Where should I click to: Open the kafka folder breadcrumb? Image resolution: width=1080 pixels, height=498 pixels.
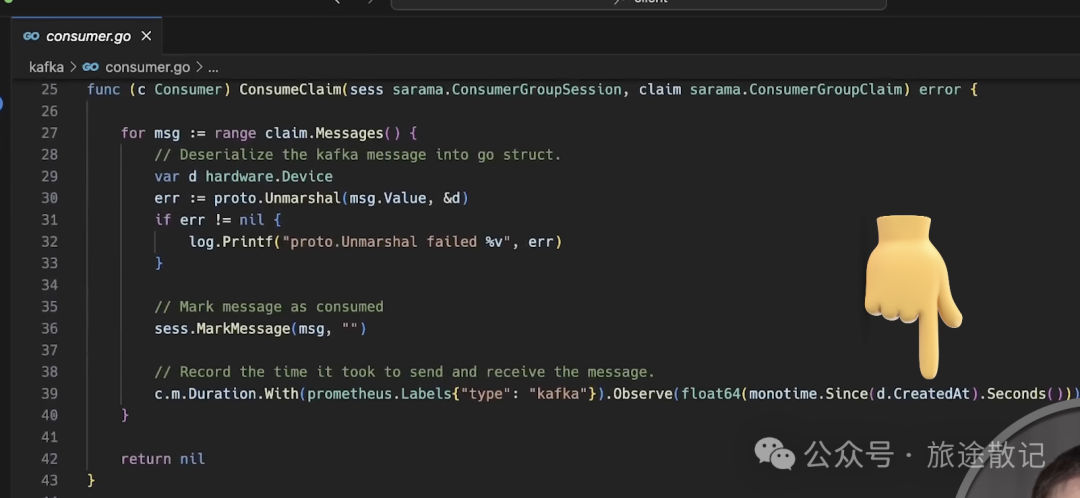coord(46,68)
